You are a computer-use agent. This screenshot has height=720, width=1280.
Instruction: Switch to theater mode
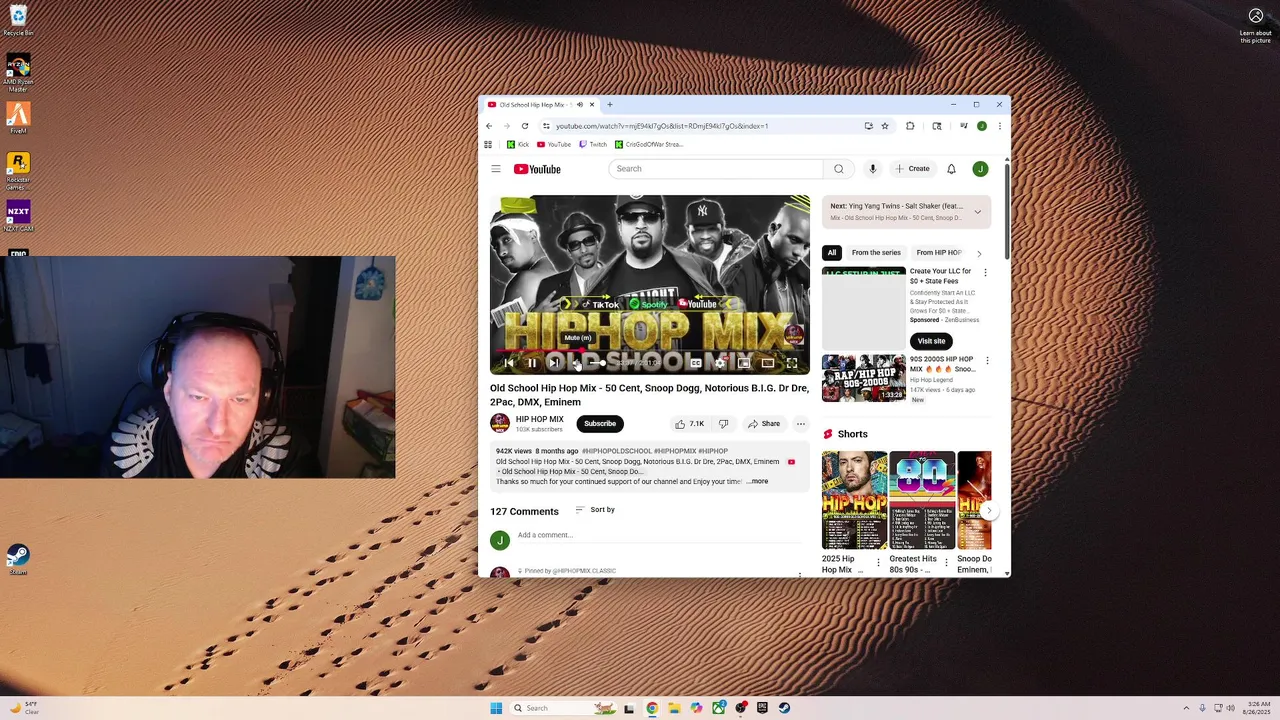[768, 363]
